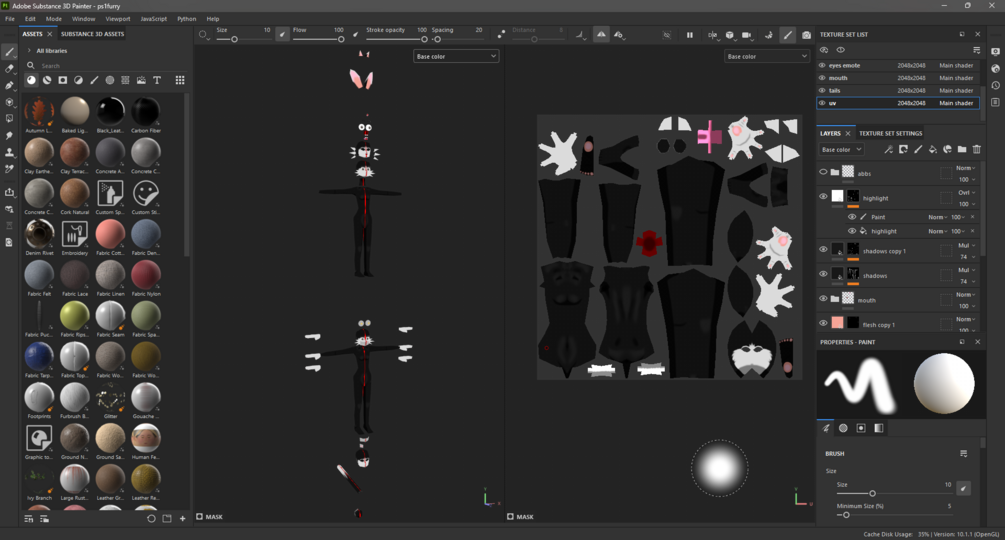
Task: Open brush preset dropdown at toolbar start
Action: (x=204, y=35)
